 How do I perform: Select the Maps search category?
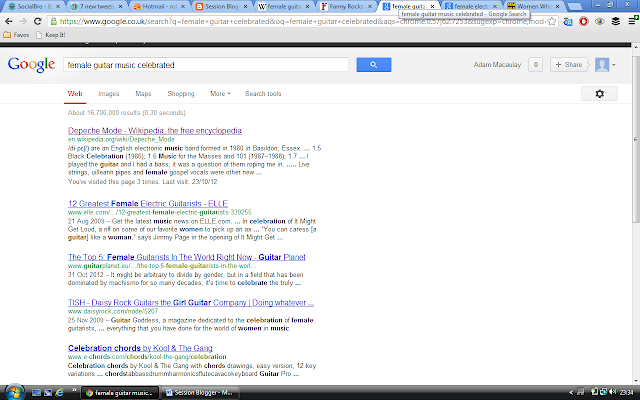click(143, 93)
